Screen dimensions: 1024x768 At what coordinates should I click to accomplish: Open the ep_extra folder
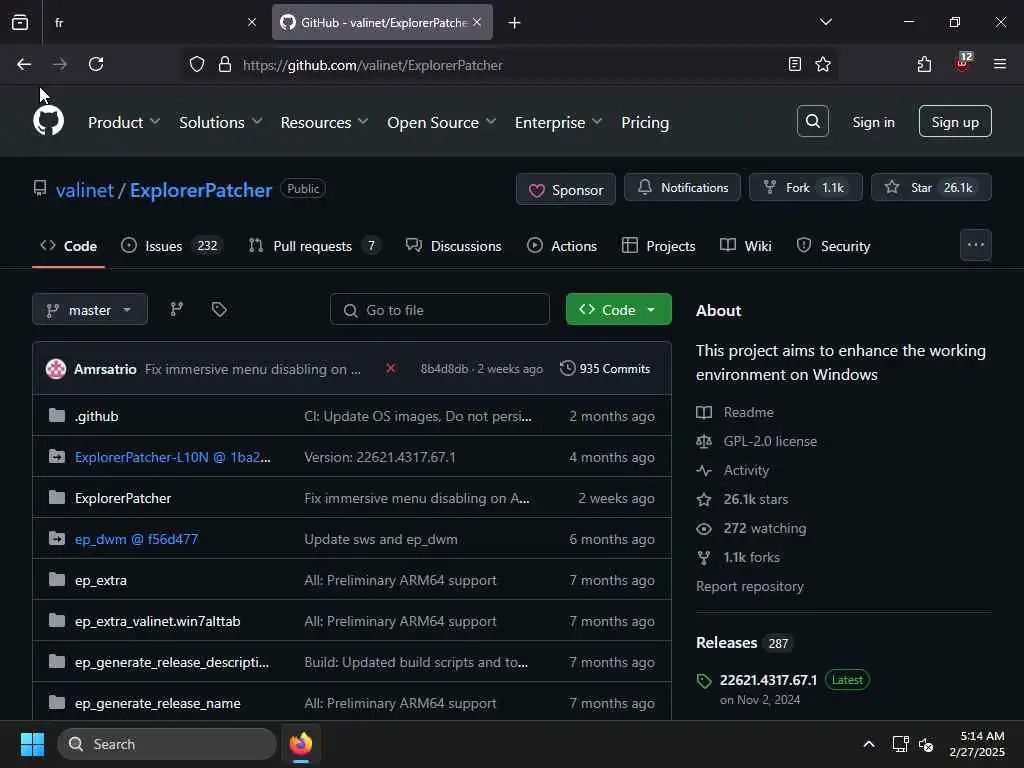coord(101,580)
